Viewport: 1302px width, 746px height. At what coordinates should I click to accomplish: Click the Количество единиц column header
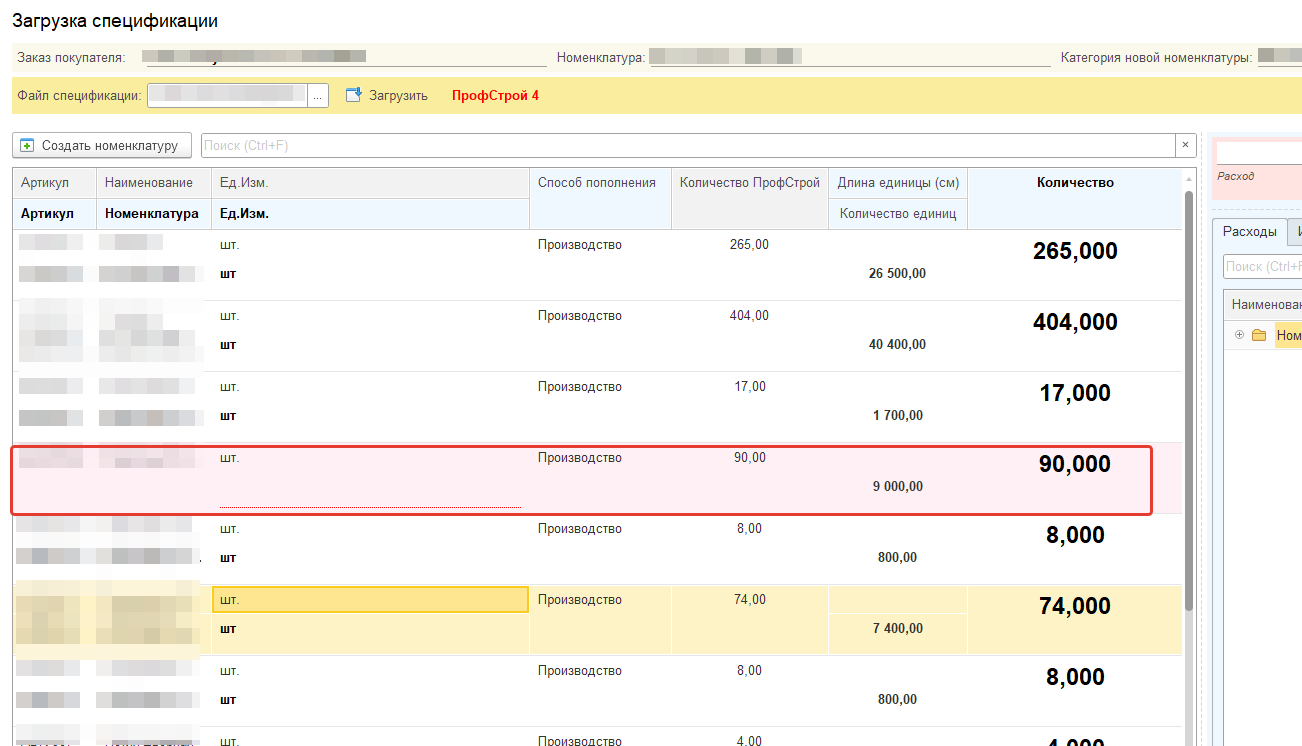898,213
